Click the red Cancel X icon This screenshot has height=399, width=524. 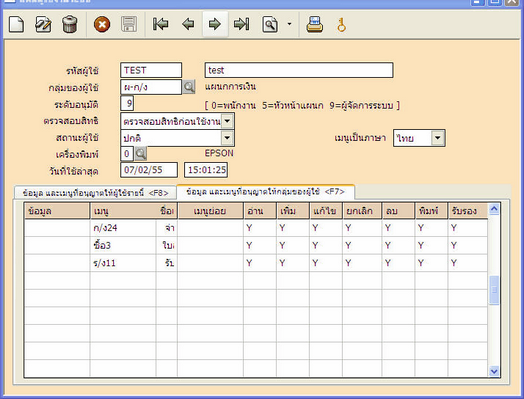point(102,24)
